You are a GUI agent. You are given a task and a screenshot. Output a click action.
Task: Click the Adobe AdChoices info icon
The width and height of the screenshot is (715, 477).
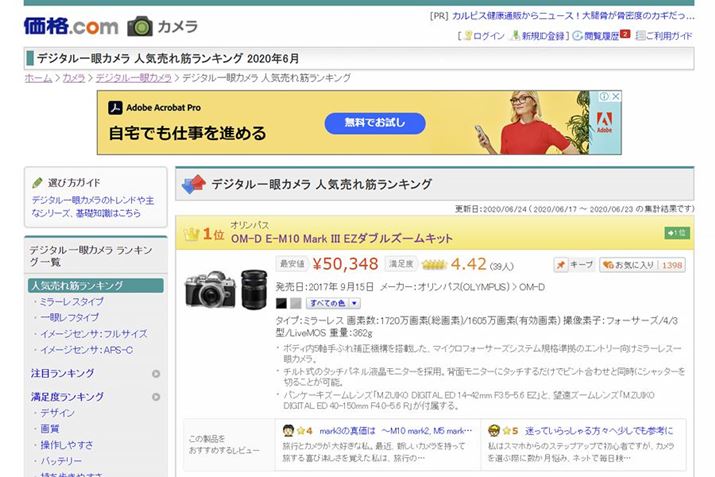pos(603,97)
